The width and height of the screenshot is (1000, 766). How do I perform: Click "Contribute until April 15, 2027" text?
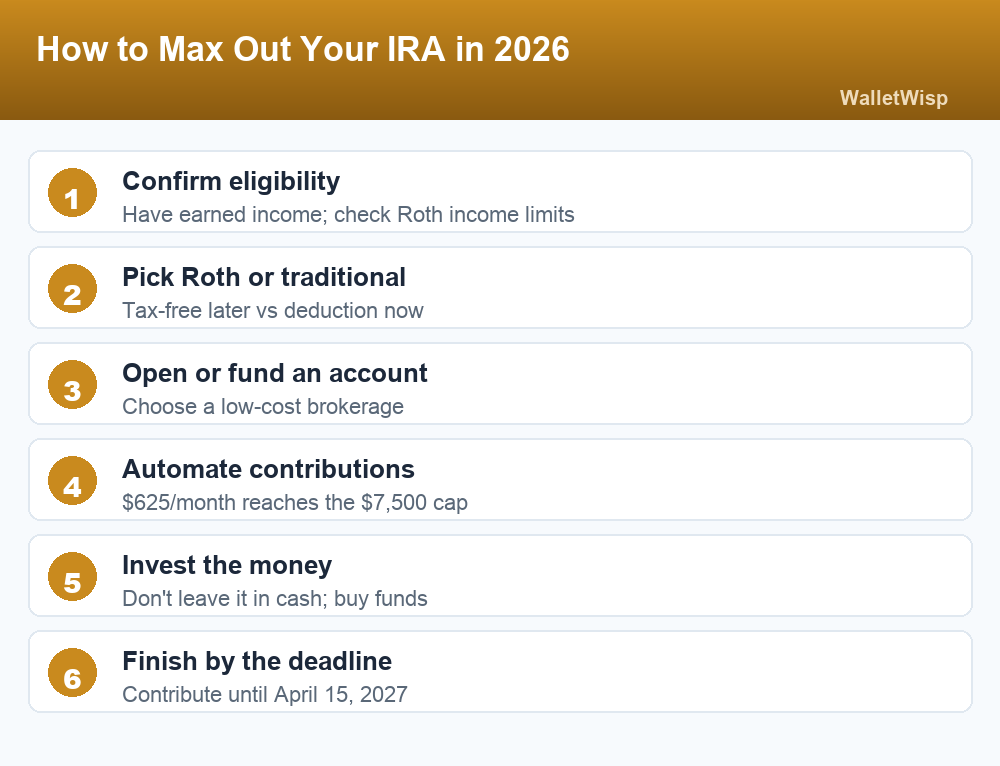click(x=265, y=695)
